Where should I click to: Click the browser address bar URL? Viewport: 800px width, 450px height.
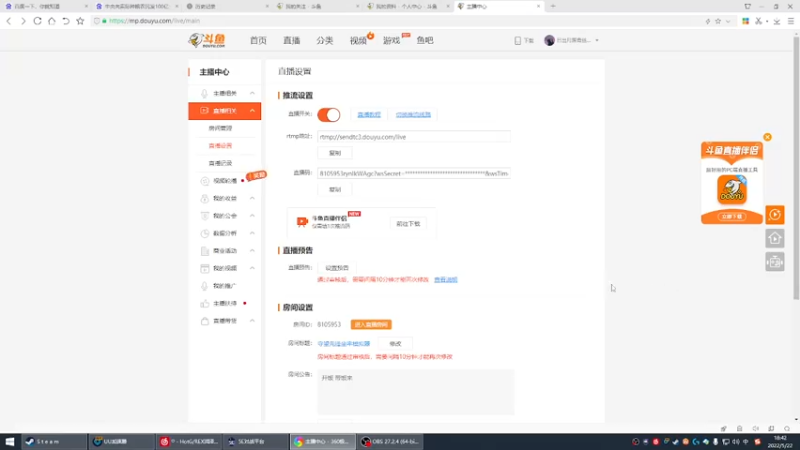click(154, 21)
